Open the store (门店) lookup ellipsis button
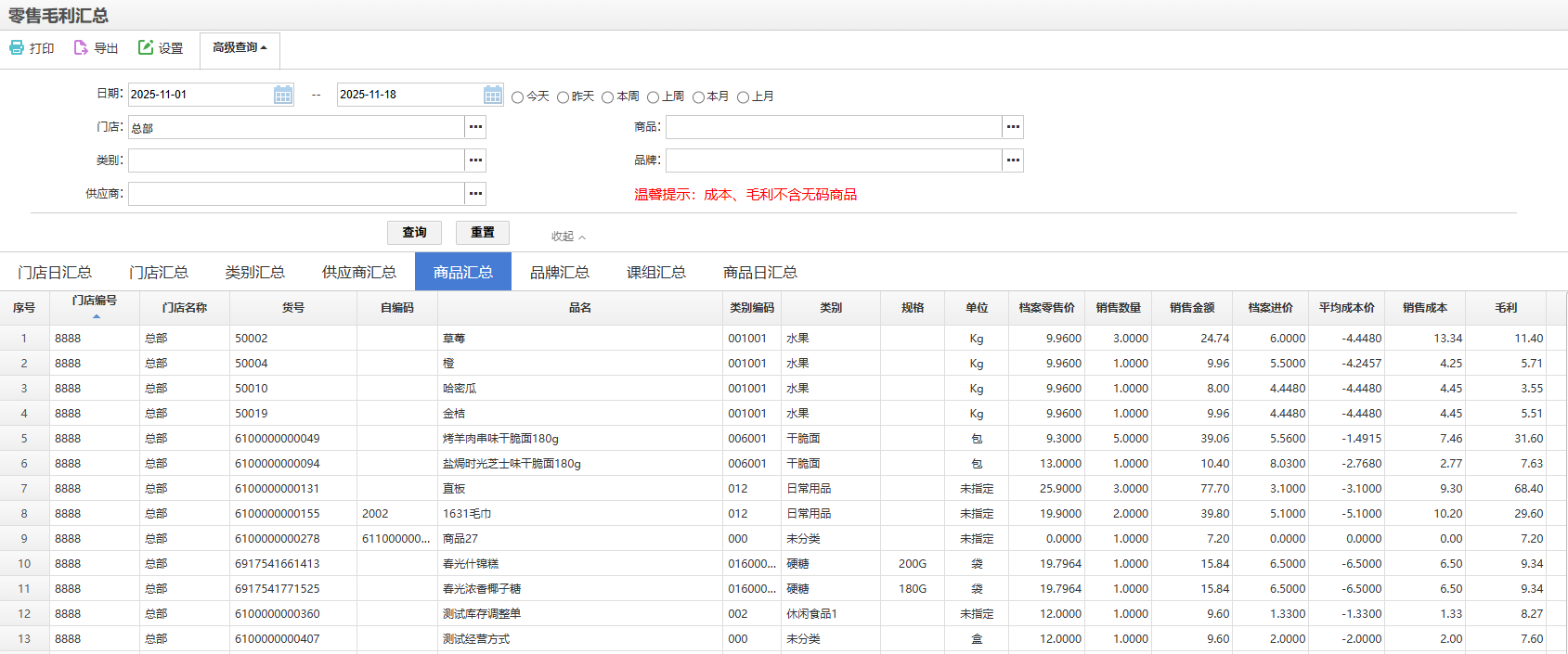Viewport: 1568px width, 654px height. coord(475,127)
